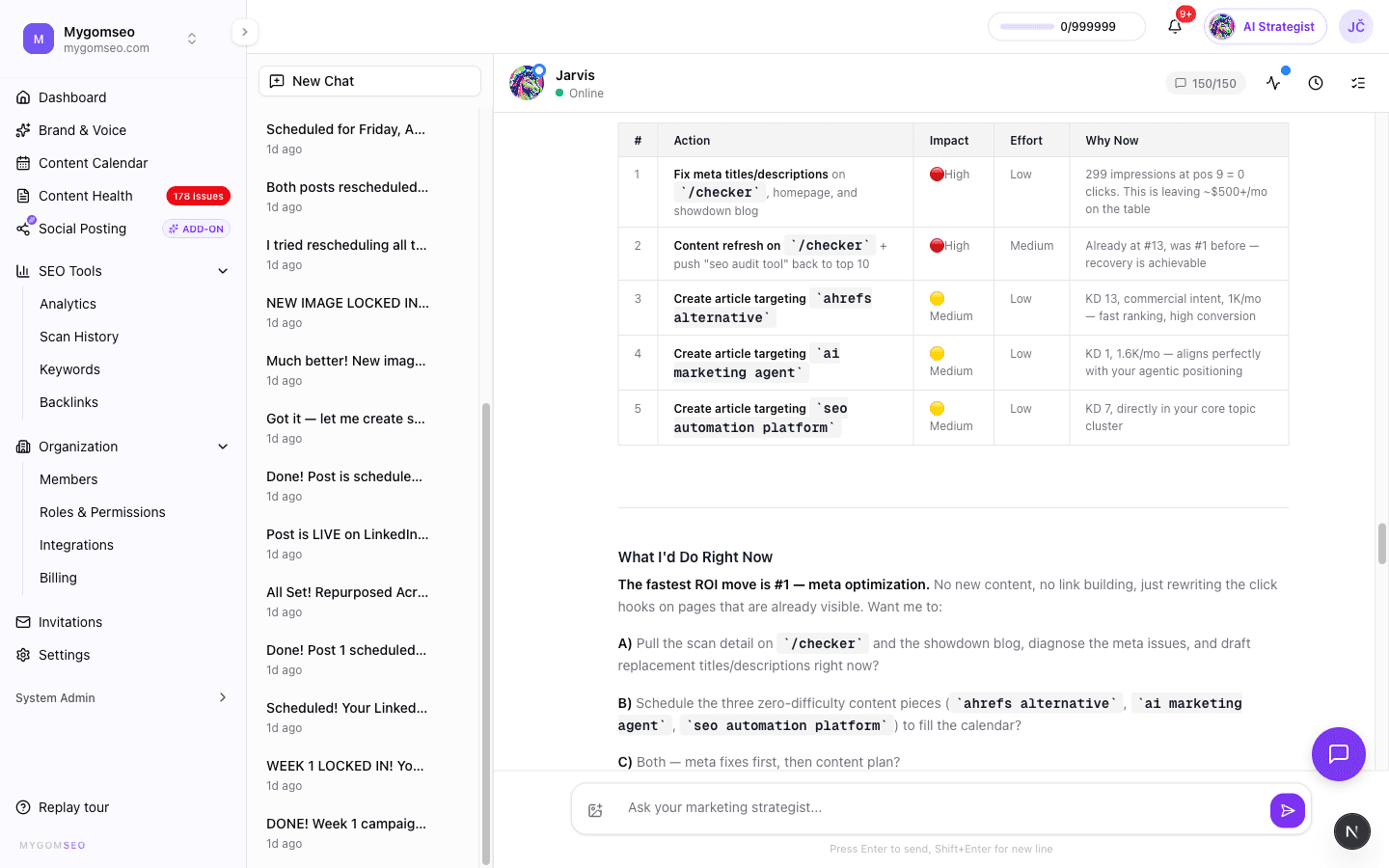Click the Mygomseo workspace avatar
Viewport: 1389px width, 868px height.
(38, 39)
